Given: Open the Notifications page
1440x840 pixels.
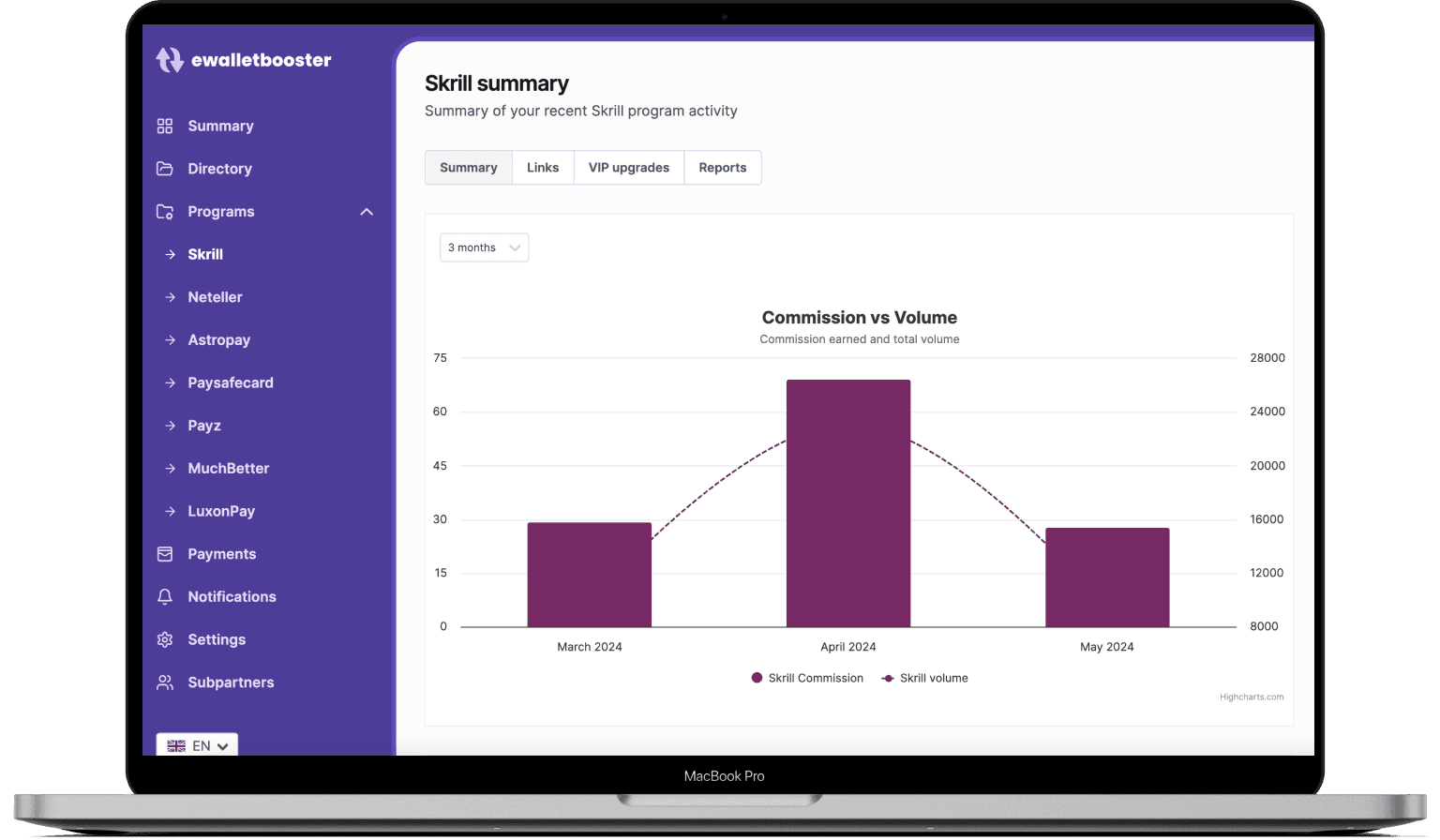Looking at the screenshot, I should 232,597.
